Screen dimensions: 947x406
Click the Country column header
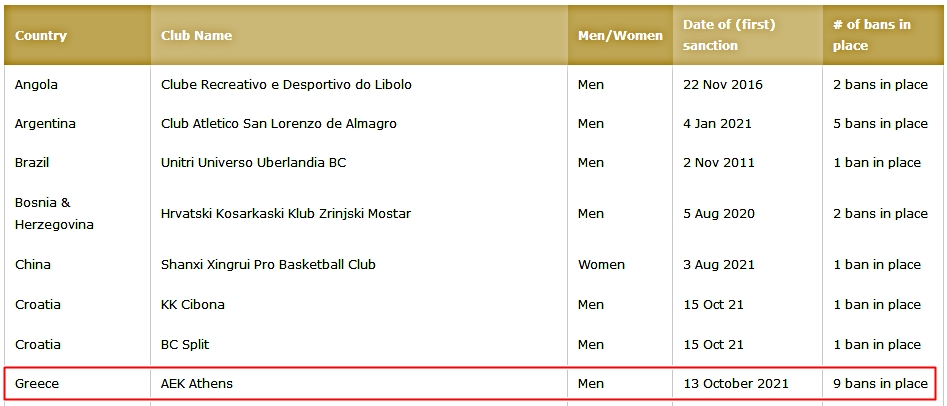click(x=41, y=36)
